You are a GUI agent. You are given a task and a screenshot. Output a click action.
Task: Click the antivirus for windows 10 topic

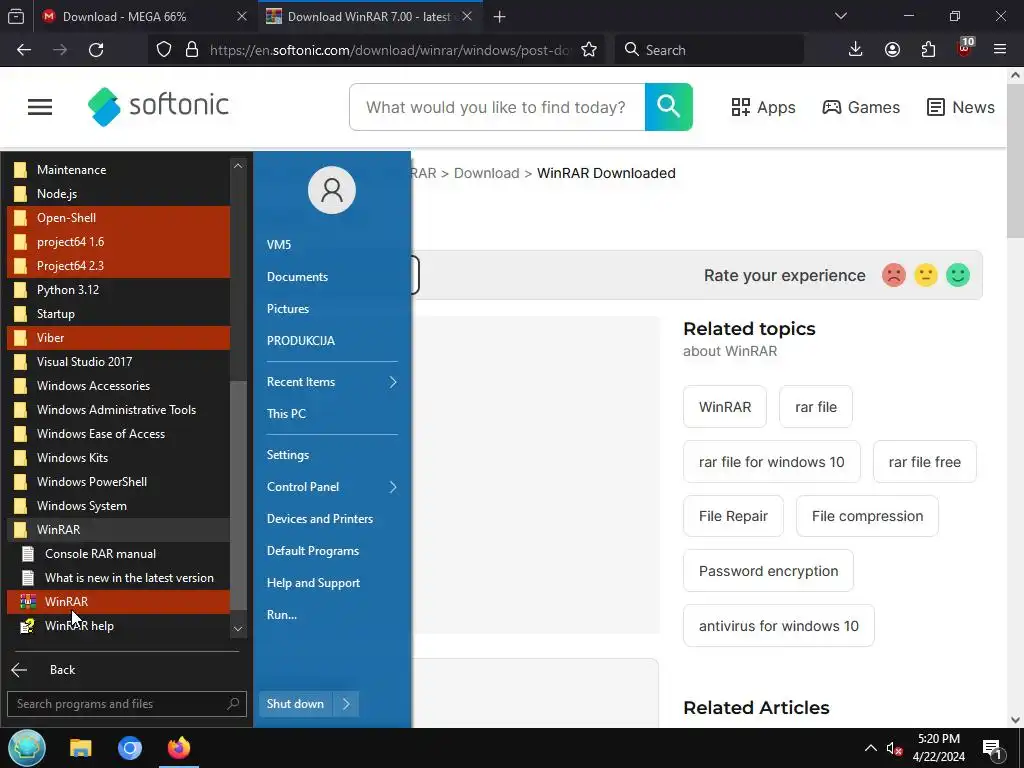click(x=778, y=626)
